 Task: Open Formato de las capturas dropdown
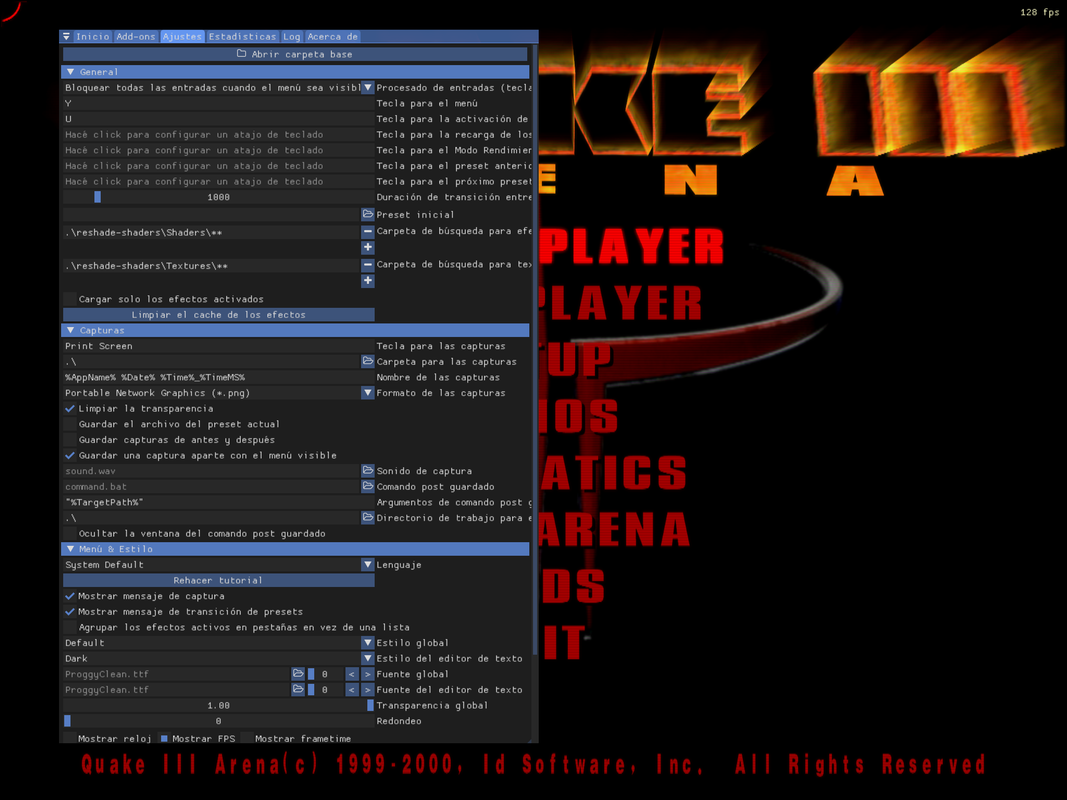(367, 393)
